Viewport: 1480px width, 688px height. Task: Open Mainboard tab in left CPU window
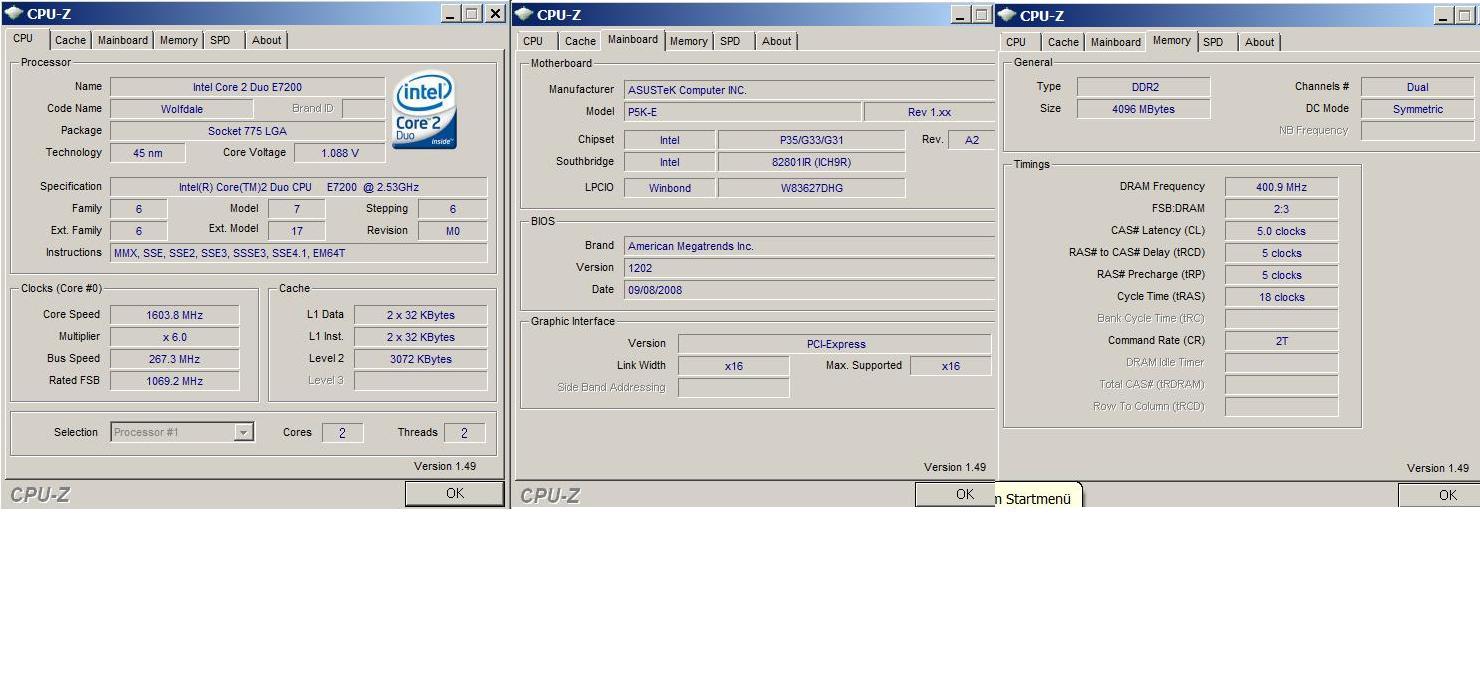pyautogui.click(x=123, y=40)
